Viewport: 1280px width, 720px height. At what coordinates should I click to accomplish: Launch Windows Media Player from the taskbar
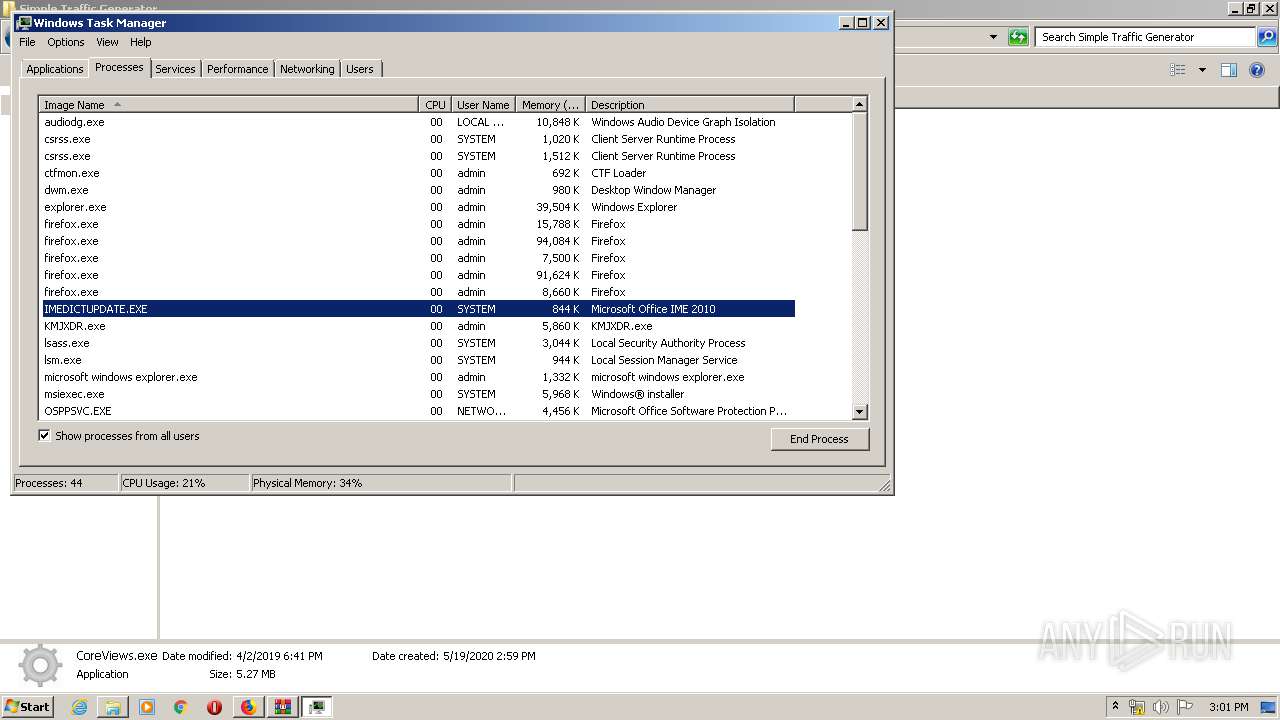[x=147, y=707]
